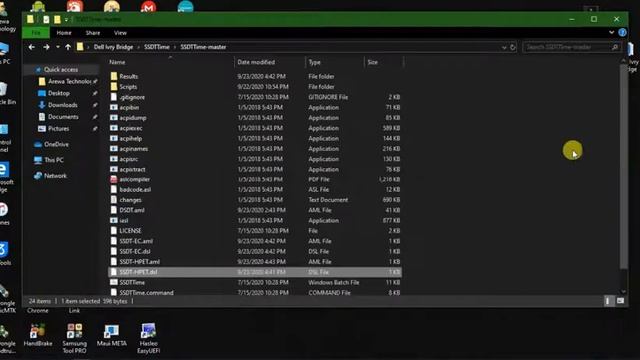Switch to details view in status bar
Viewport: 640px width, 360px height.
[x=607, y=301]
